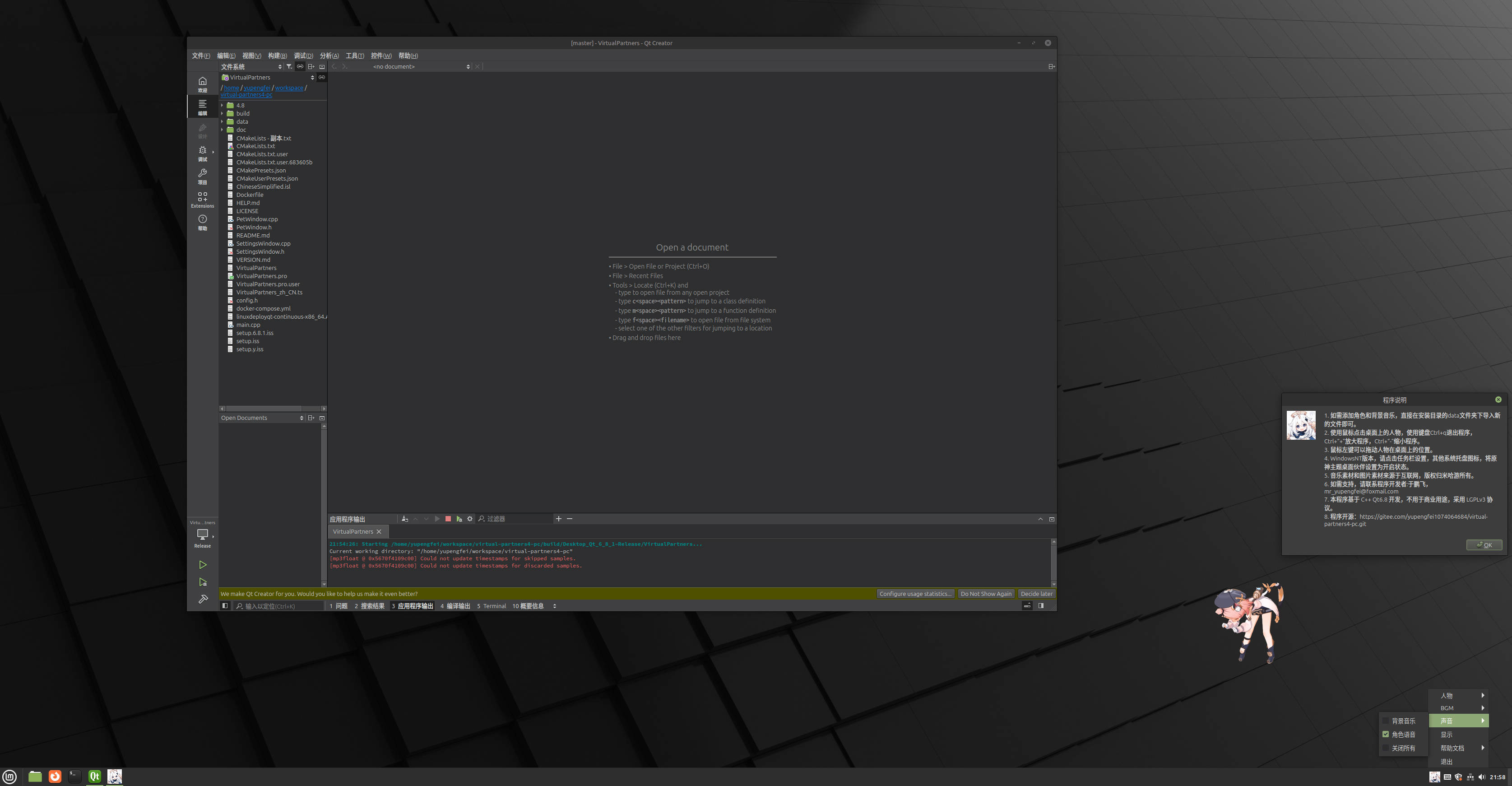The width and height of the screenshot is (1512, 786).
Task: Stop the running application in output pane
Action: pyautogui.click(x=448, y=519)
